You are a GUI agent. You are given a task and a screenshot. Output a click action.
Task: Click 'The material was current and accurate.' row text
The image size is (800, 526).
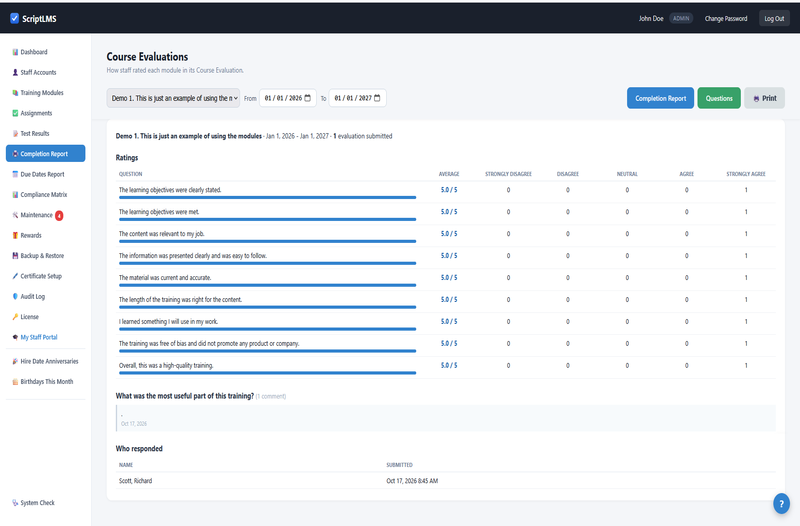[165, 278]
